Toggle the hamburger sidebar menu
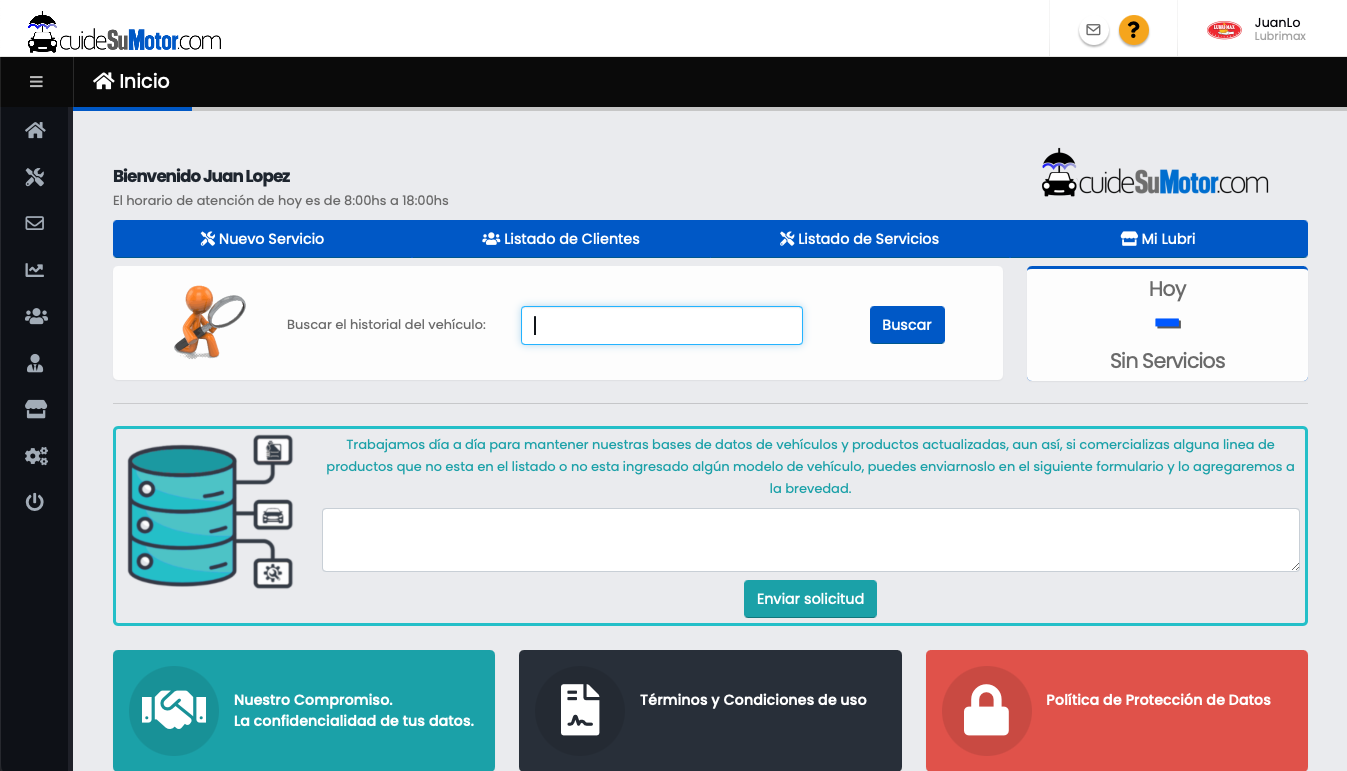 [x=36, y=82]
